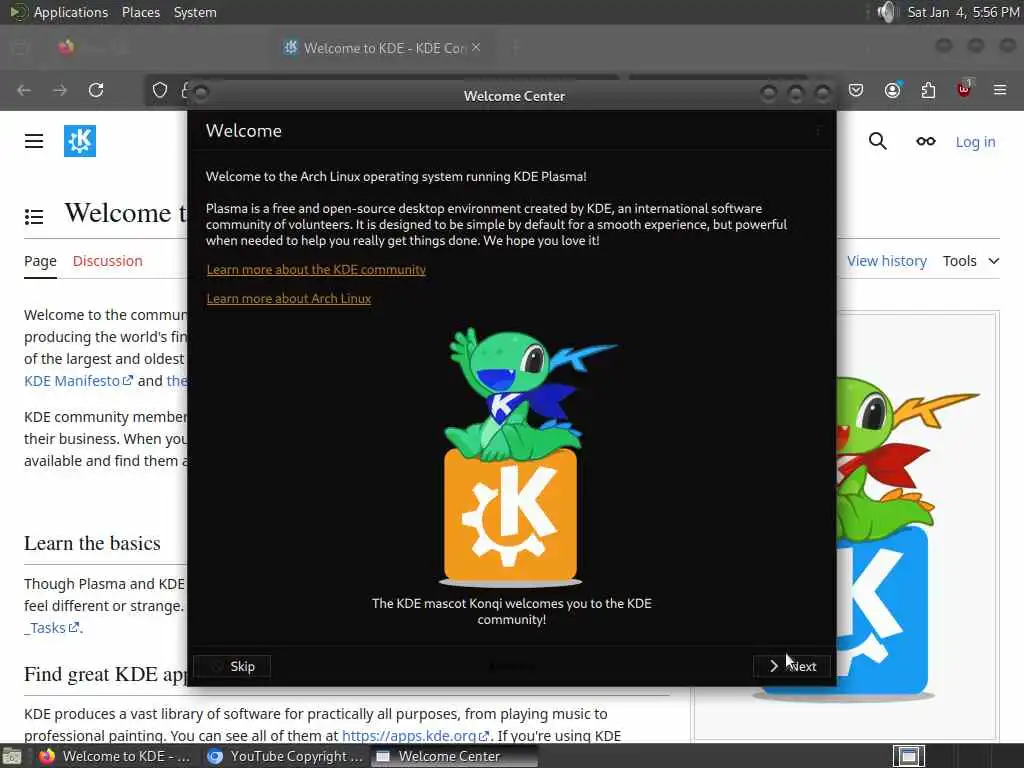Skip the Welcome Center tour
The width and height of the screenshot is (1024, 768).
232,666
